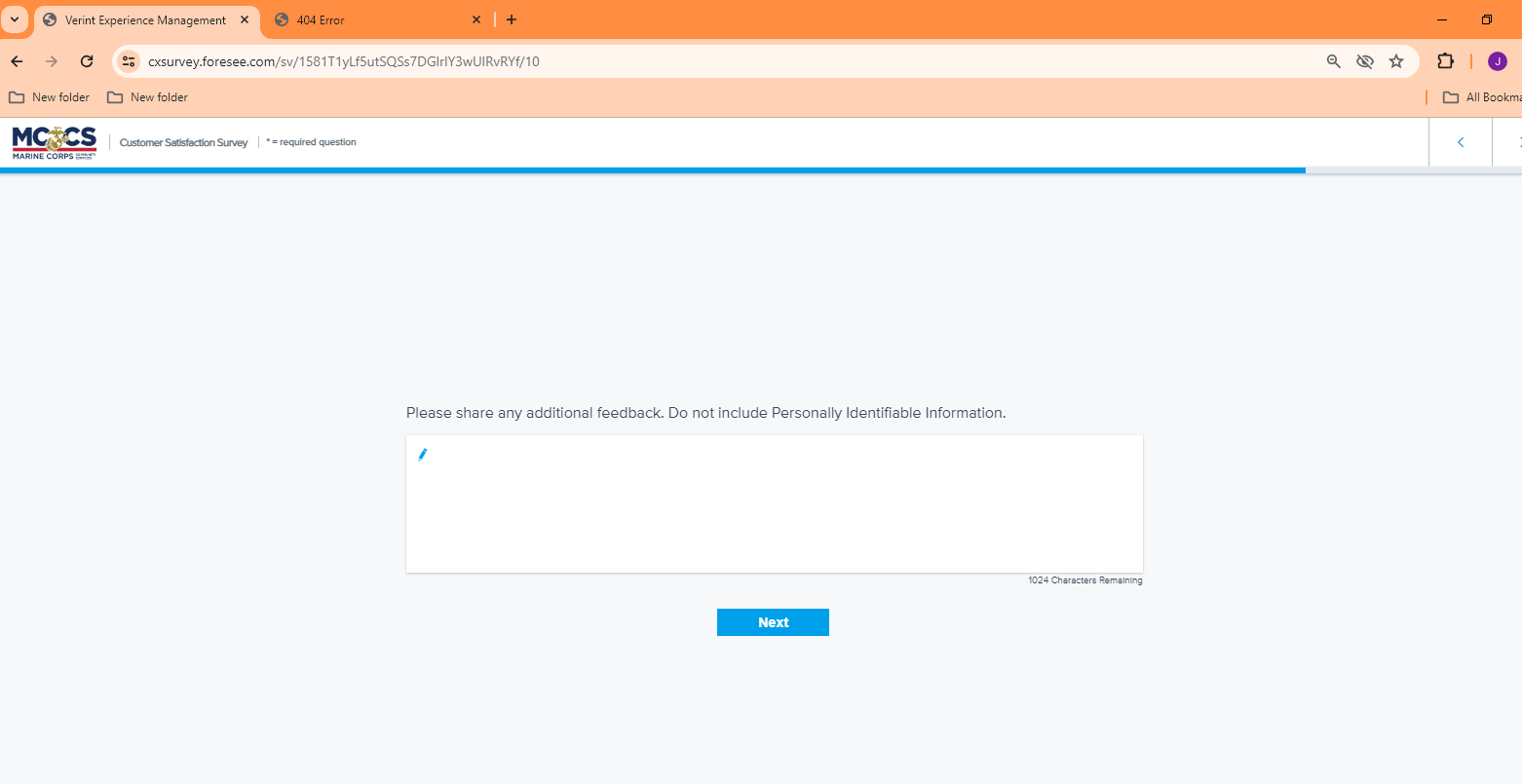This screenshot has width=1522, height=784.
Task: Select the Verint Experience Management tab
Action: pyautogui.click(x=145, y=19)
